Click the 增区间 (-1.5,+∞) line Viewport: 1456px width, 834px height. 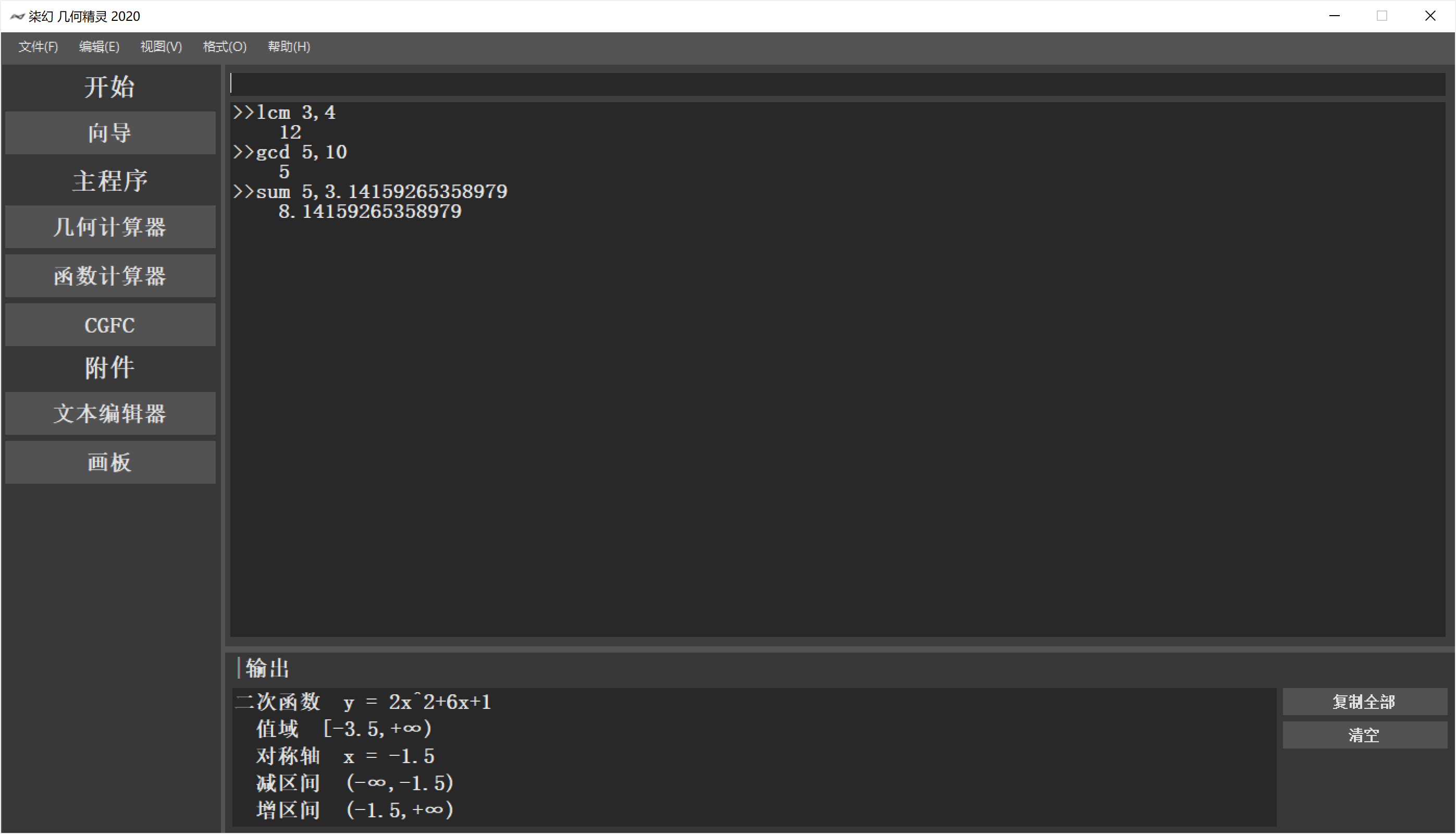(x=355, y=810)
